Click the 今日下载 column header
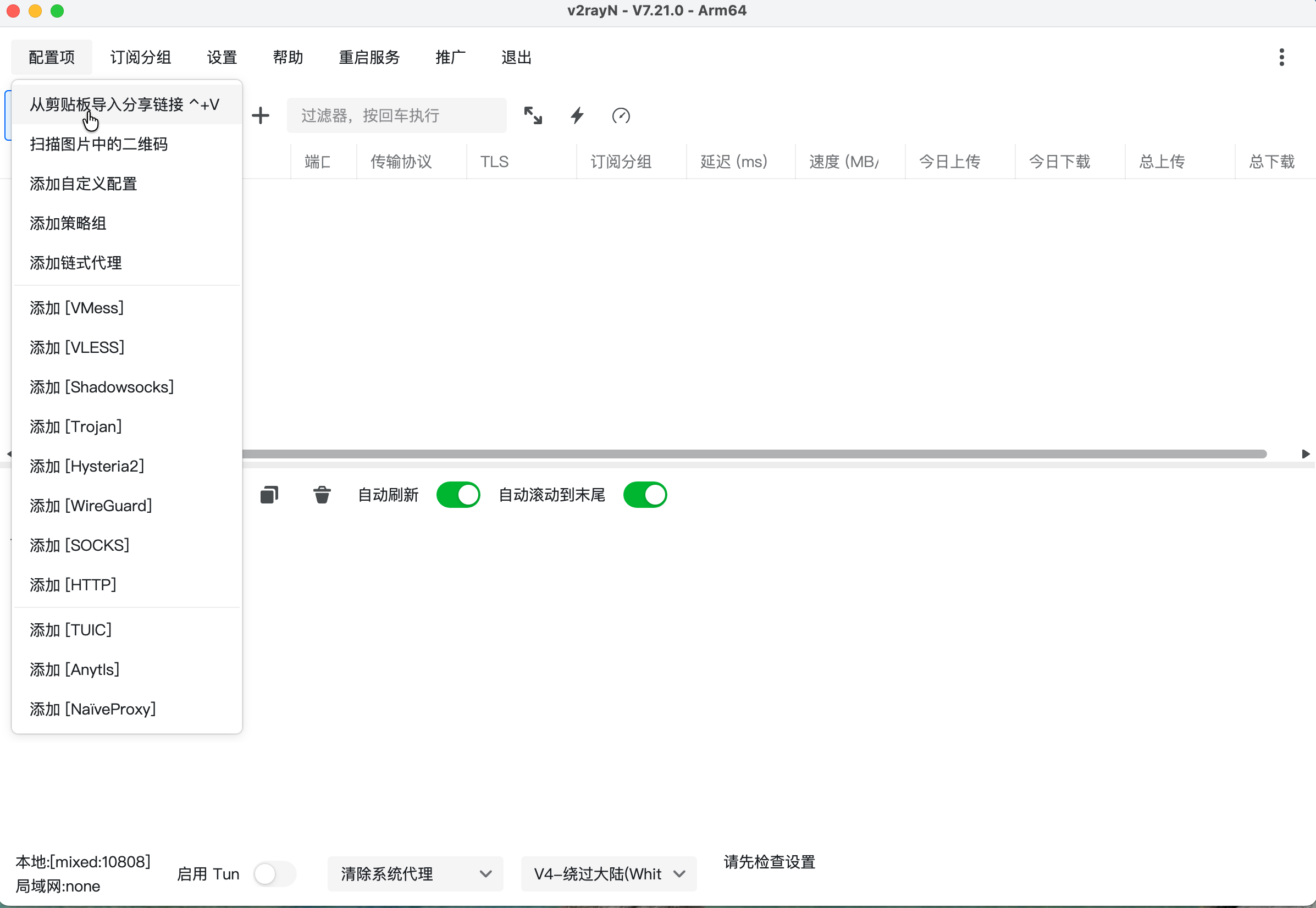This screenshot has height=908, width=1316. click(x=1070, y=162)
